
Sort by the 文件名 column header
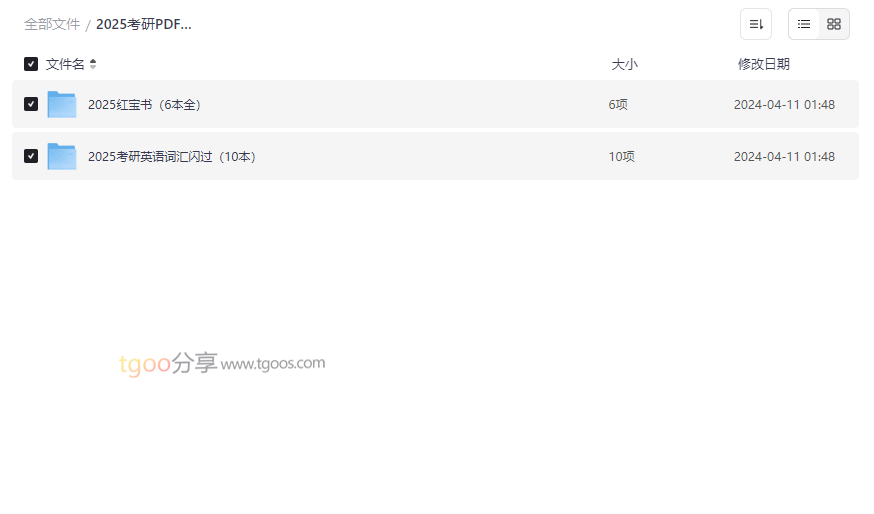coord(65,64)
